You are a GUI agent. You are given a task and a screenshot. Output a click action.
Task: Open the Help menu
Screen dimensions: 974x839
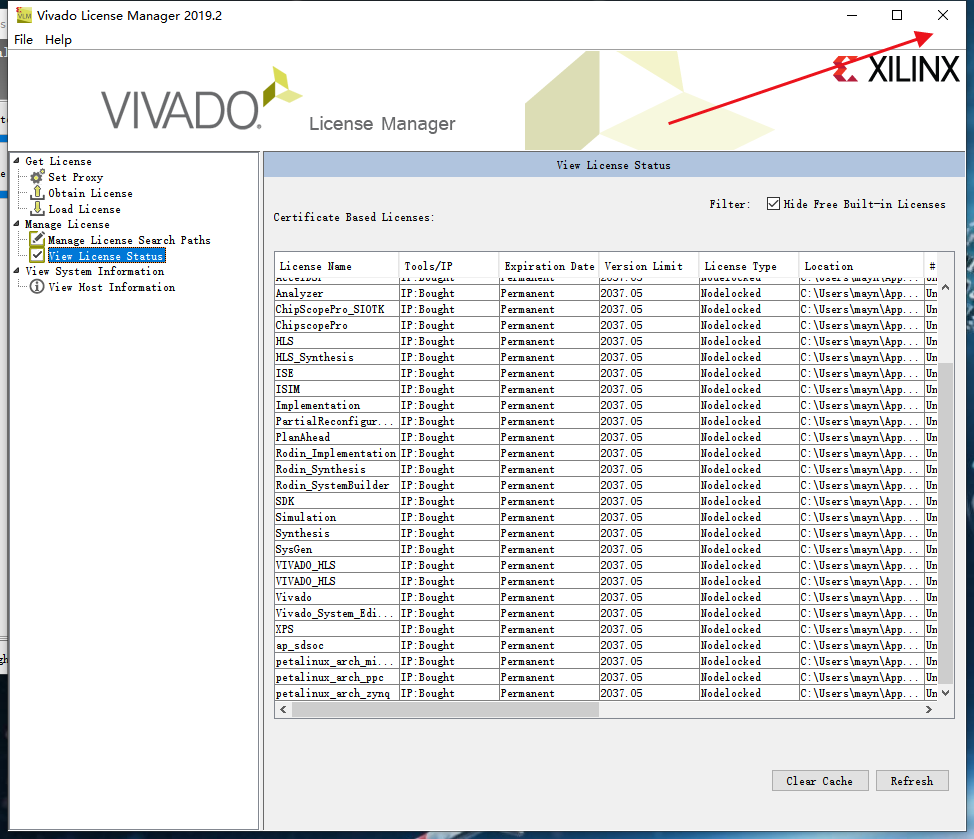coord(58,40)
